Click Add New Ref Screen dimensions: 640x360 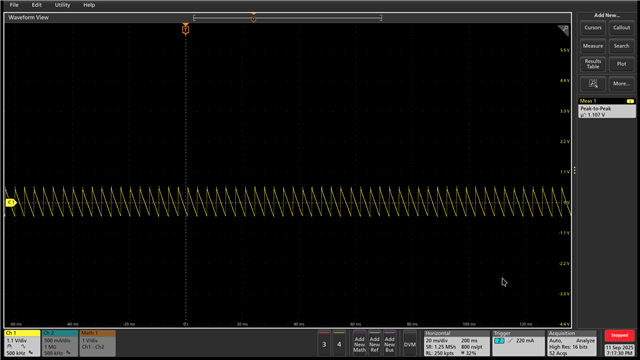point(374,344)
